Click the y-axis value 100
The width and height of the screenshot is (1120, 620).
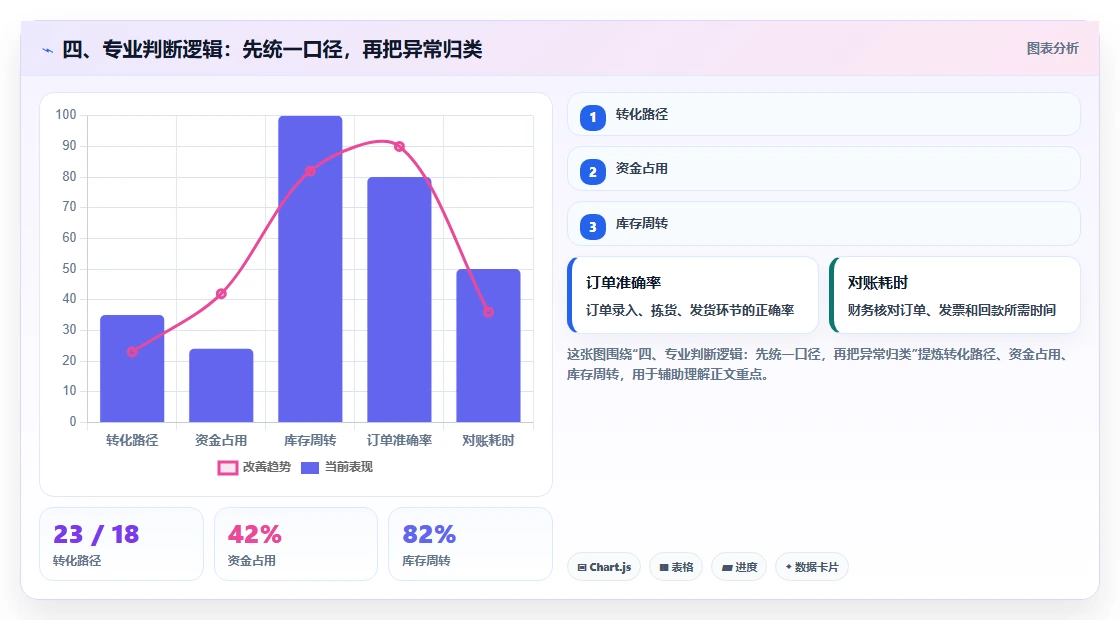(66, 115)
